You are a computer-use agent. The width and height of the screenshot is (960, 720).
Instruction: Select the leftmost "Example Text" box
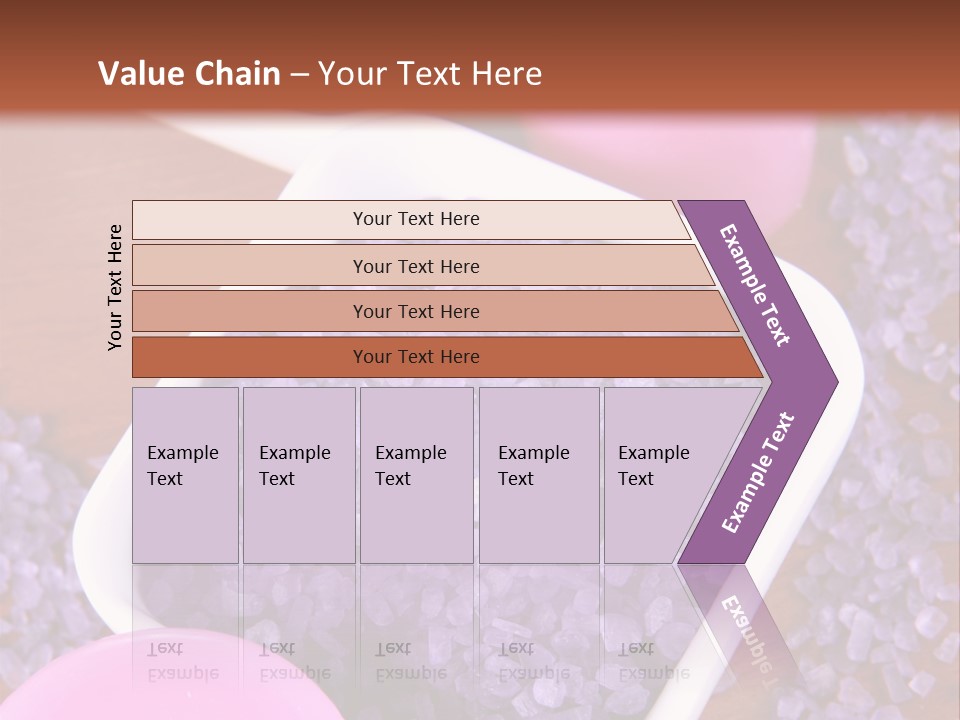[185, 475]
